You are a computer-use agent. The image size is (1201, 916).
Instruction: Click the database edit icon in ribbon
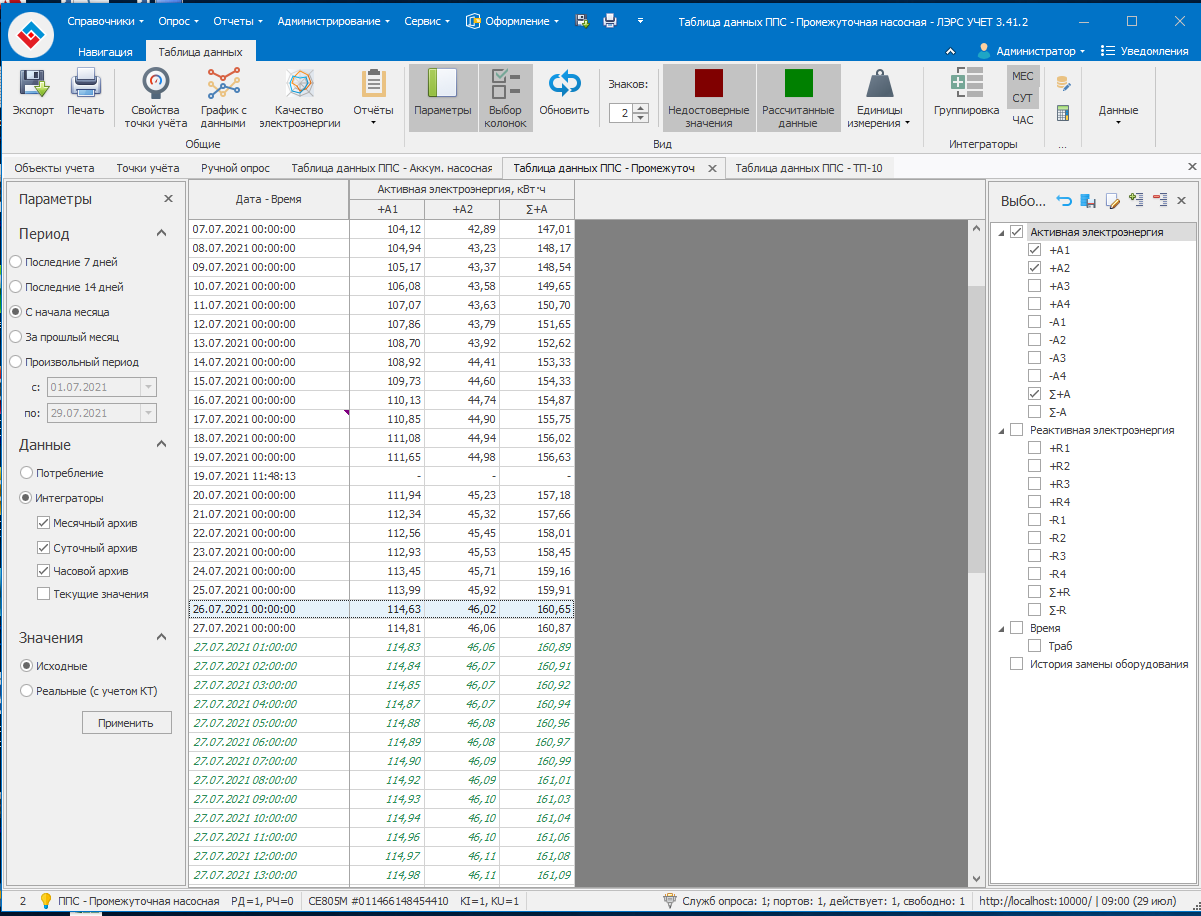tap(1063, 84)
